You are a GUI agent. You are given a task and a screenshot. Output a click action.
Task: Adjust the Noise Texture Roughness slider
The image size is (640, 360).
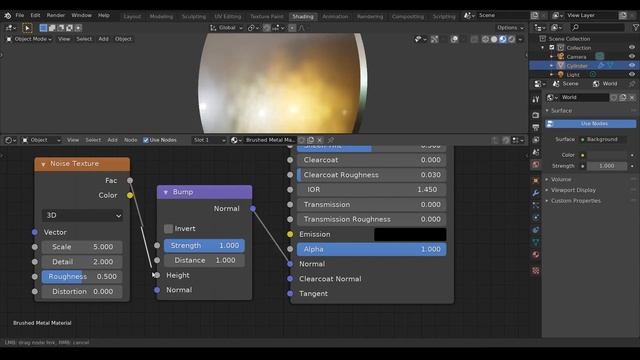click(82, 276)
